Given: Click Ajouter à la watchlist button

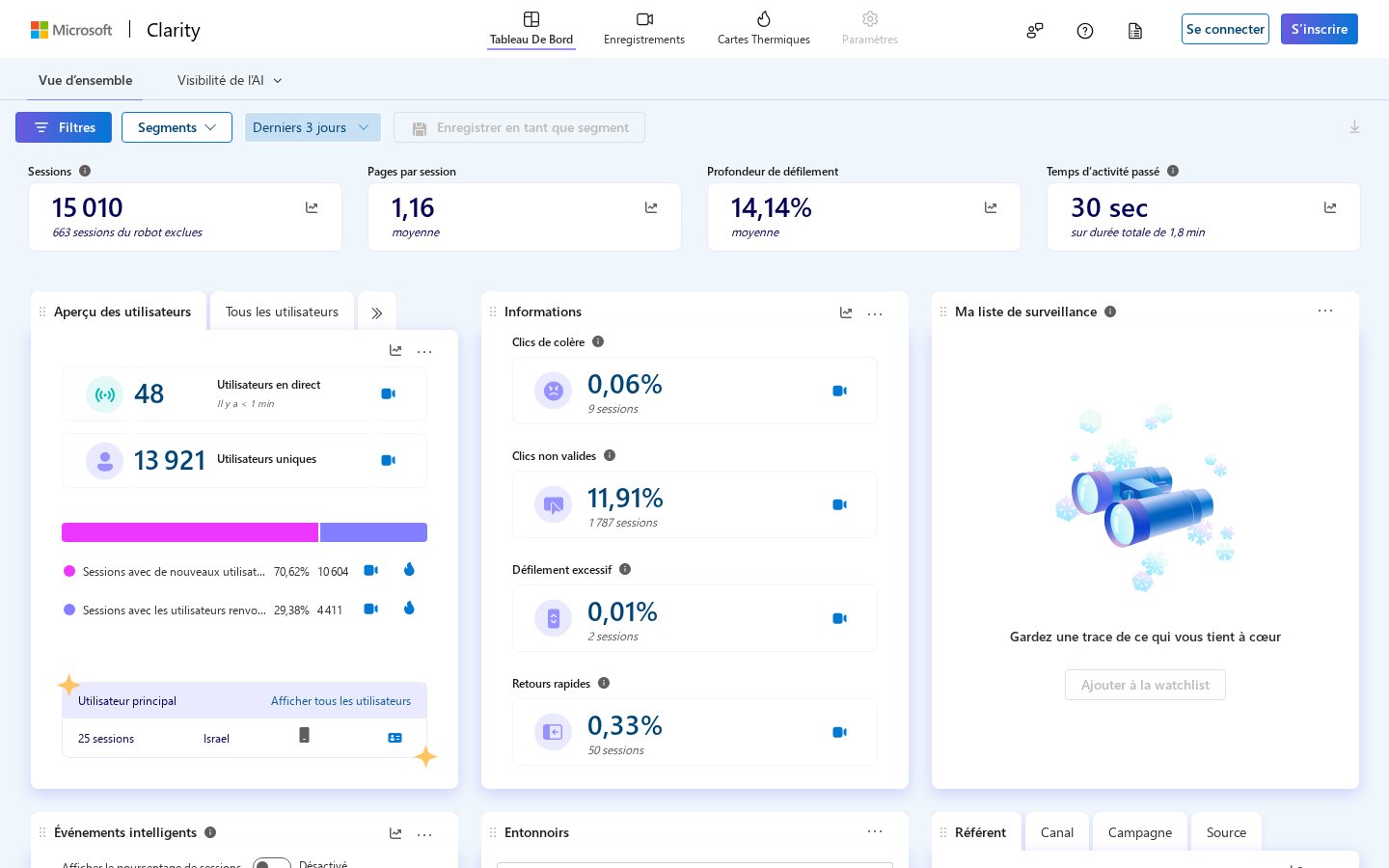Looking at the screenshot, I should click(1145, 685).
